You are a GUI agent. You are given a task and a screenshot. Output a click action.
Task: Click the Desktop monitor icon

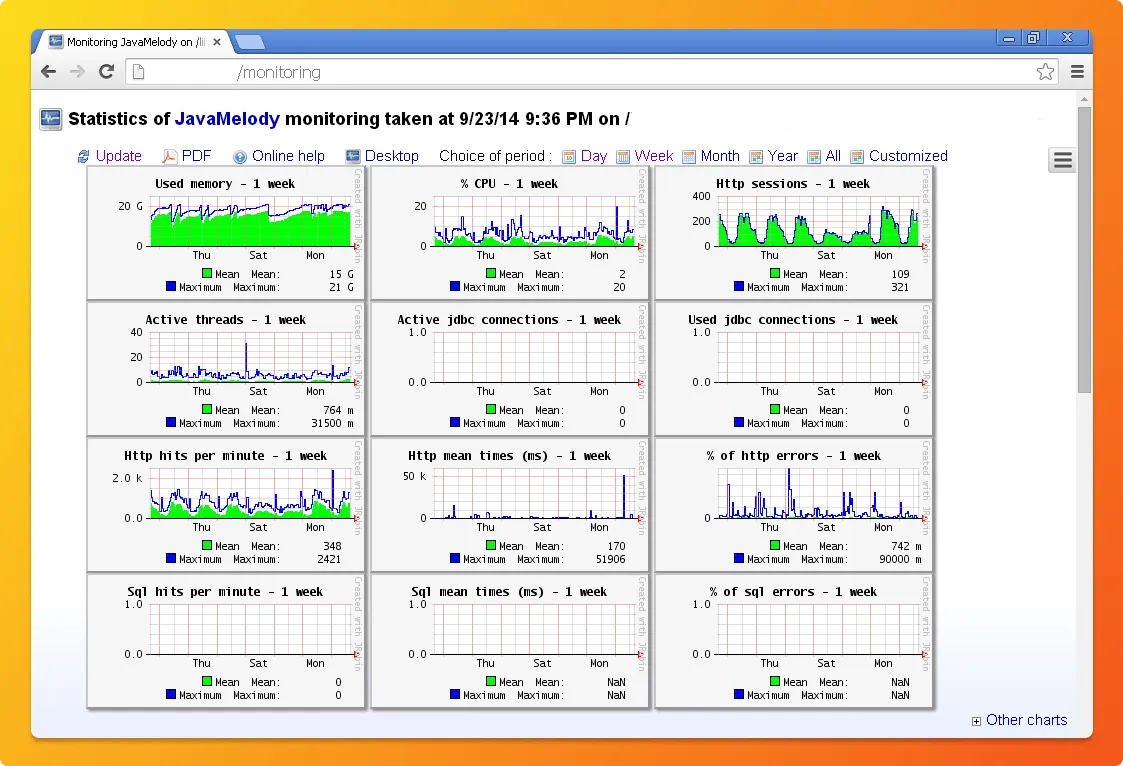[x=353, y=157]
